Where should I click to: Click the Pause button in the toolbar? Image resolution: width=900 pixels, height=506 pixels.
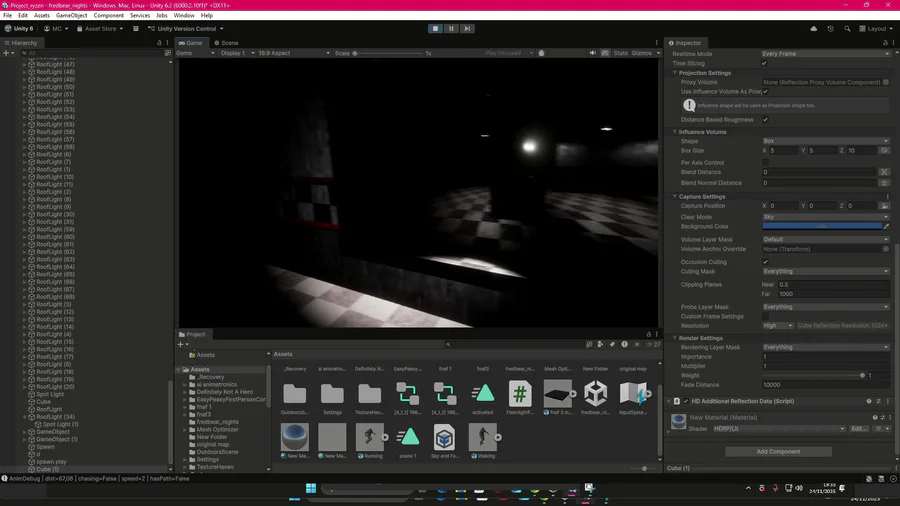[x=451, y=29]
